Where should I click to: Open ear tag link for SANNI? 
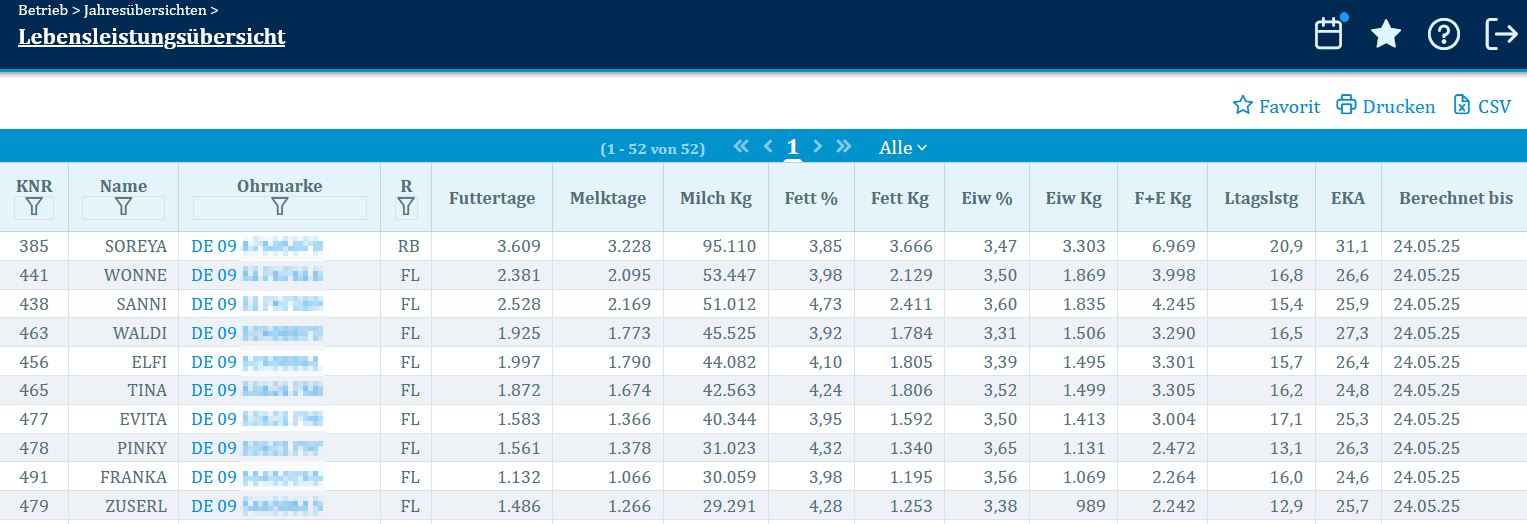point(257,304)
